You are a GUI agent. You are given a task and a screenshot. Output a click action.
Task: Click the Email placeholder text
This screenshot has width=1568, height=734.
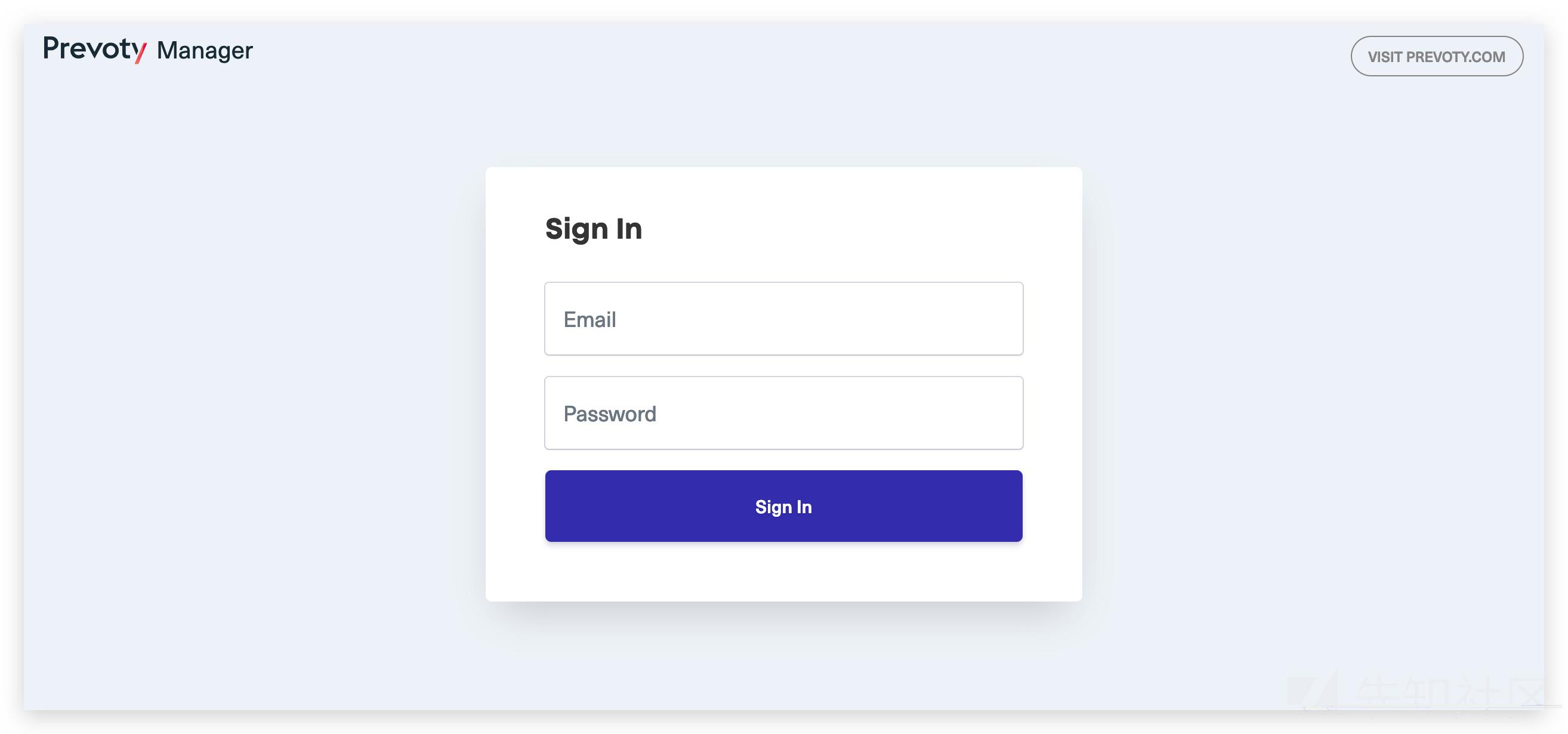point(589,319)
